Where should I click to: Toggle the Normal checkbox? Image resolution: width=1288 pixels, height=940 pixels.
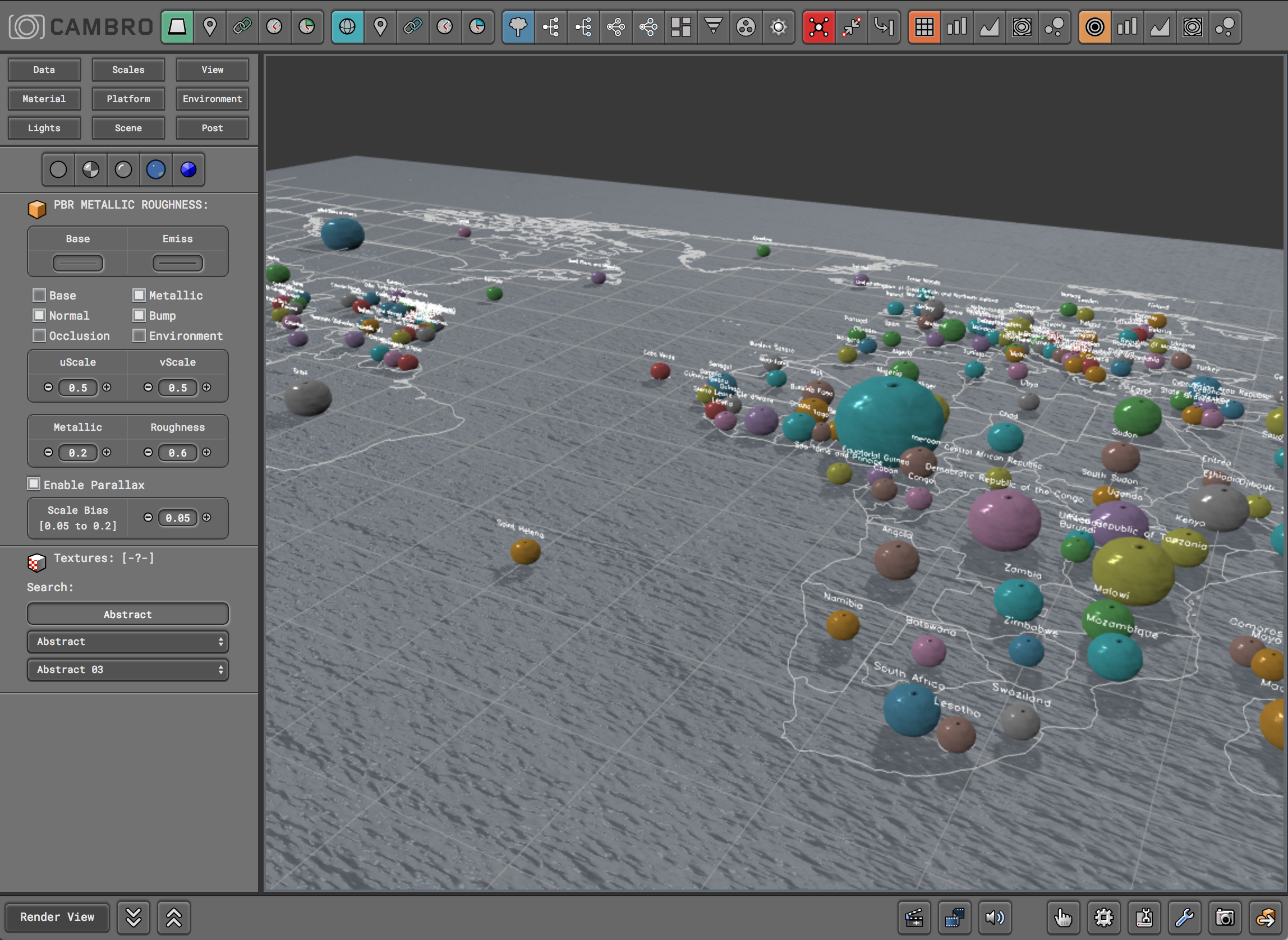[x=39, y=315]
